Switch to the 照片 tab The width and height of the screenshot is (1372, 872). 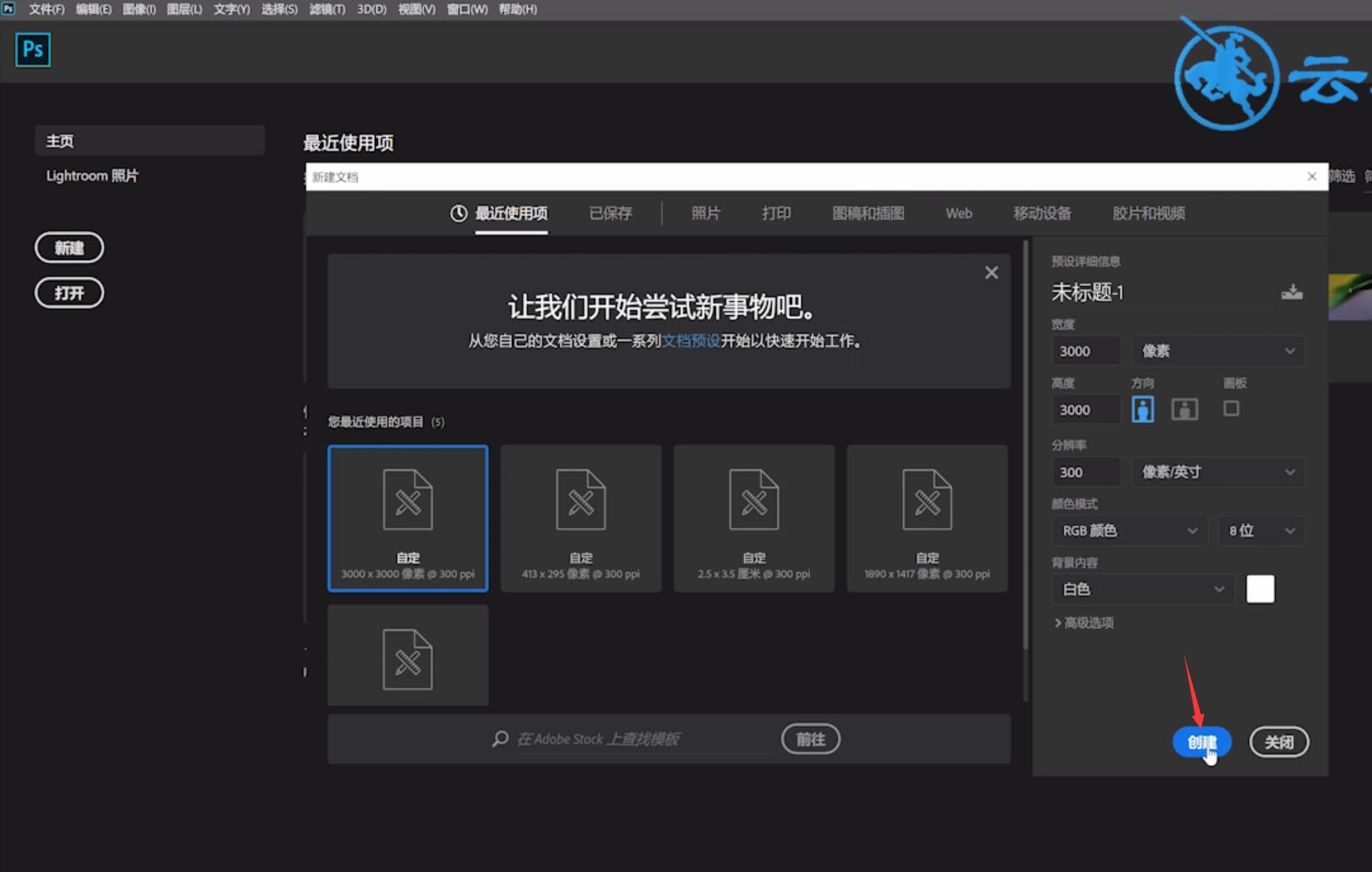coord(706,213)
